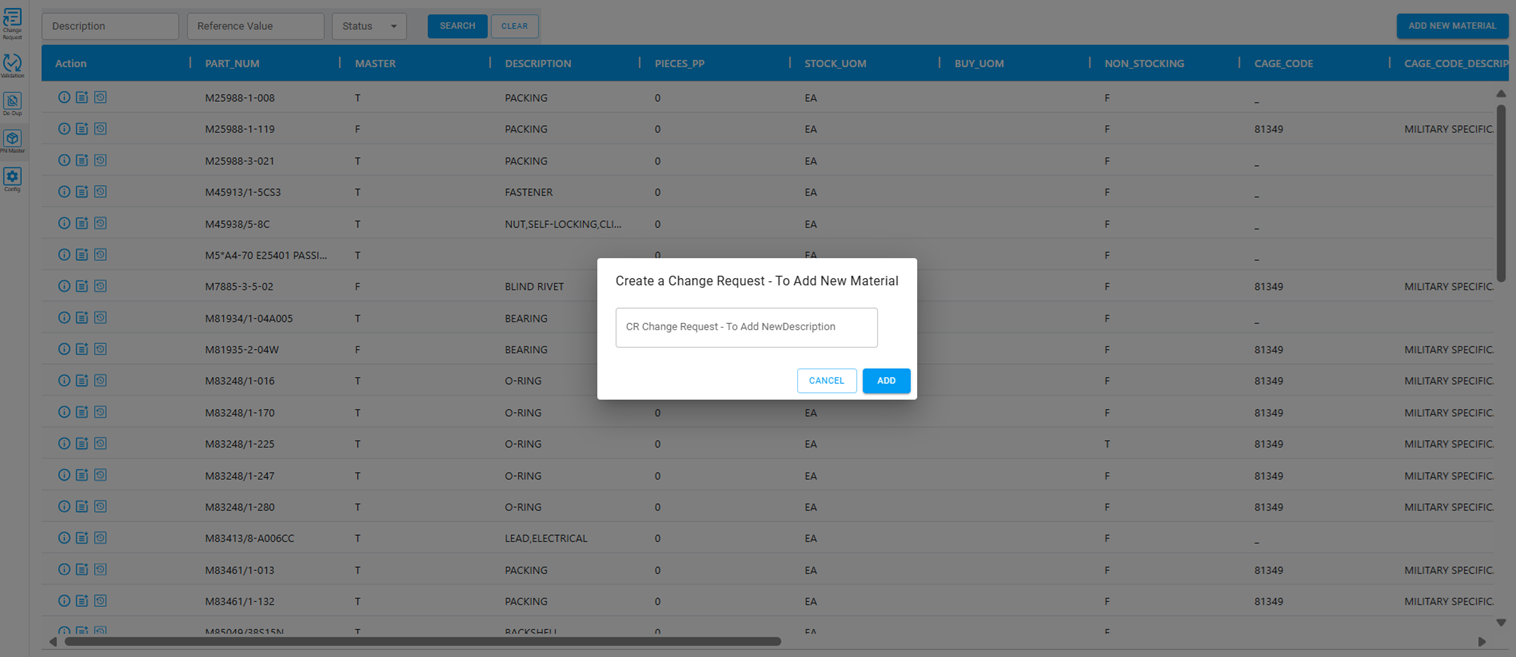Click the CAGE_CODE column header

click(1284, 63)
